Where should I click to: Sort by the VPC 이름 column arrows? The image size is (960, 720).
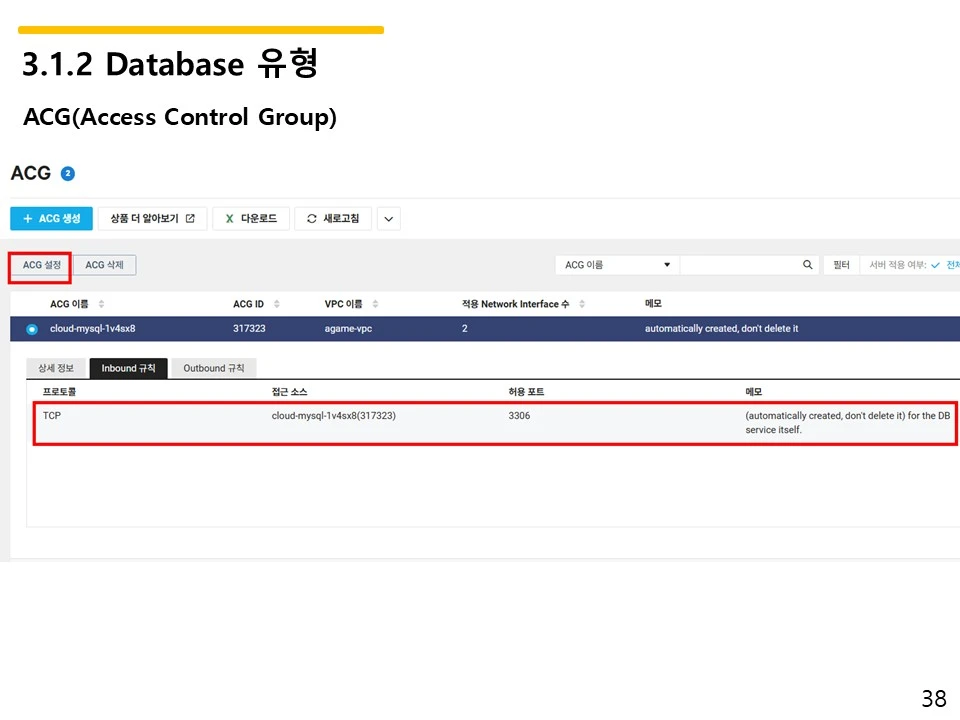coord(375,304)
